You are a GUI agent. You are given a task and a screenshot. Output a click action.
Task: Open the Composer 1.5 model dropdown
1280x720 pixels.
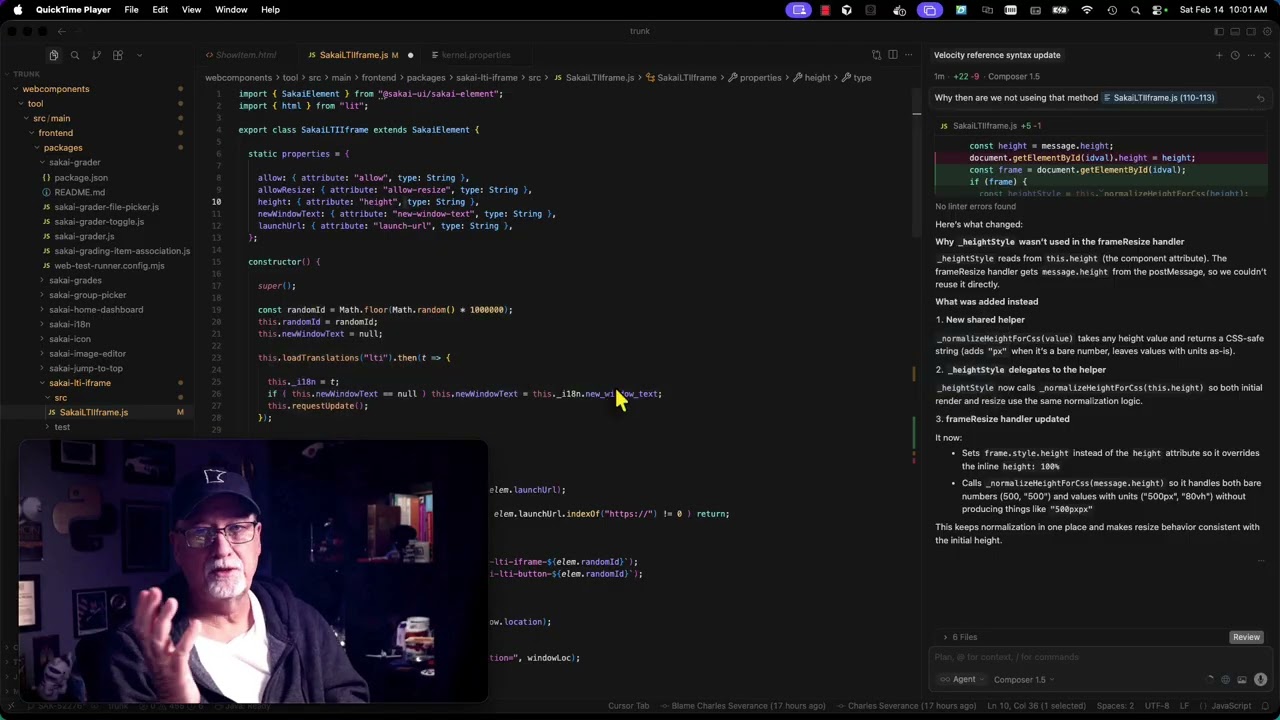[x=1024, y=680]
